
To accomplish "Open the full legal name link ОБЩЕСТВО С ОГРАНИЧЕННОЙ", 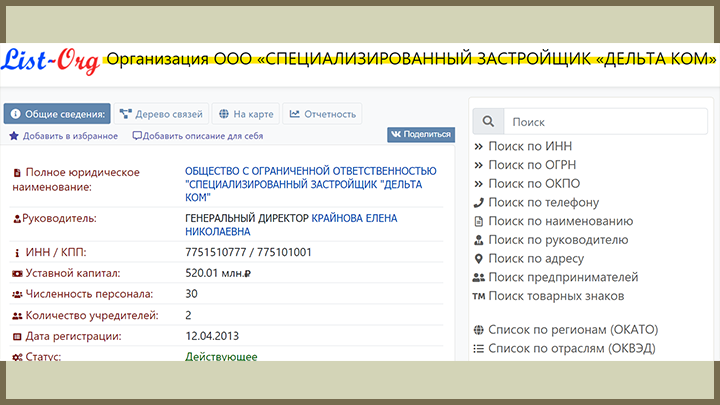I will (x=310, y=184).
